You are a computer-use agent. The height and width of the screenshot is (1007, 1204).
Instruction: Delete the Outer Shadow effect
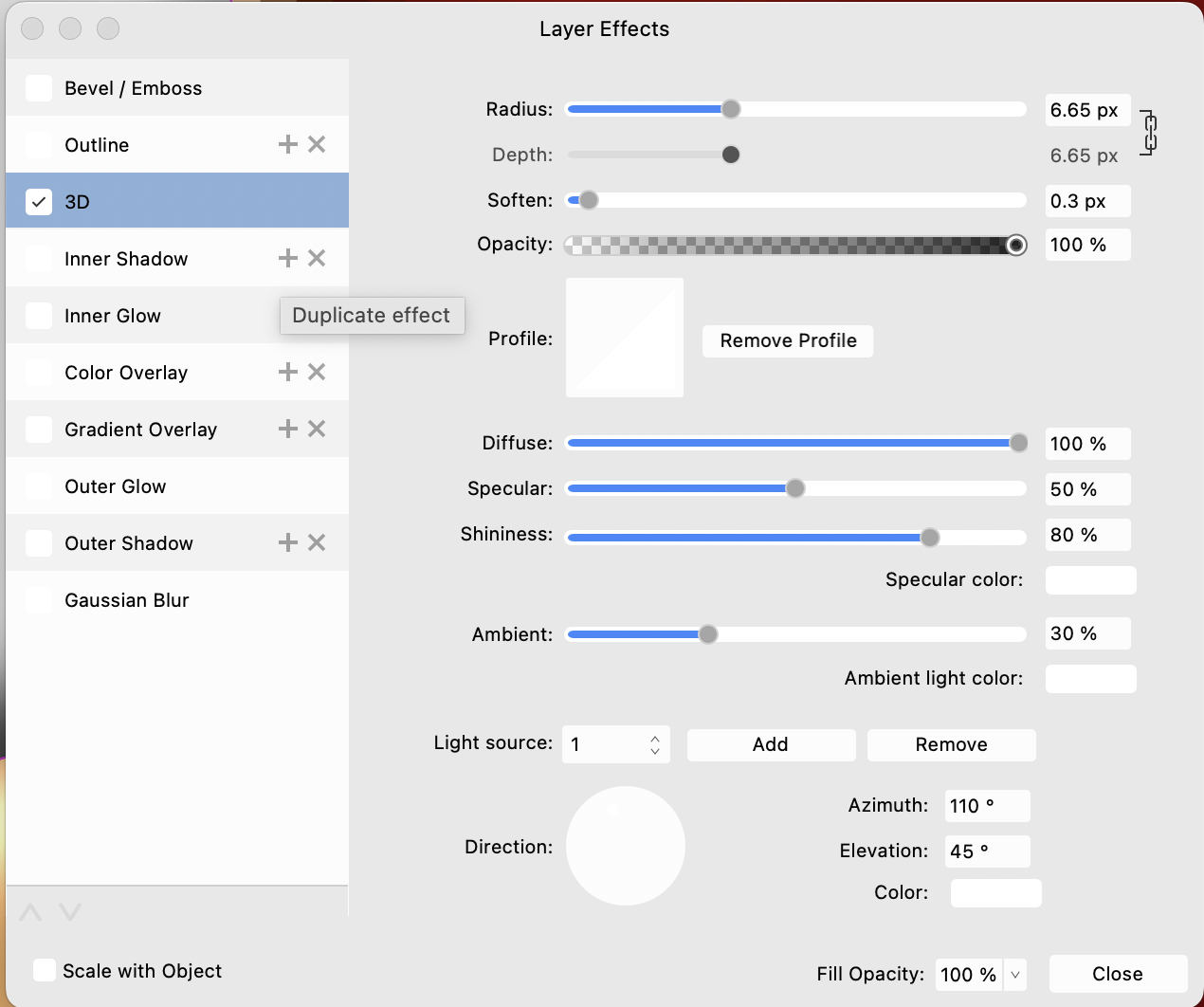point(316,542)
